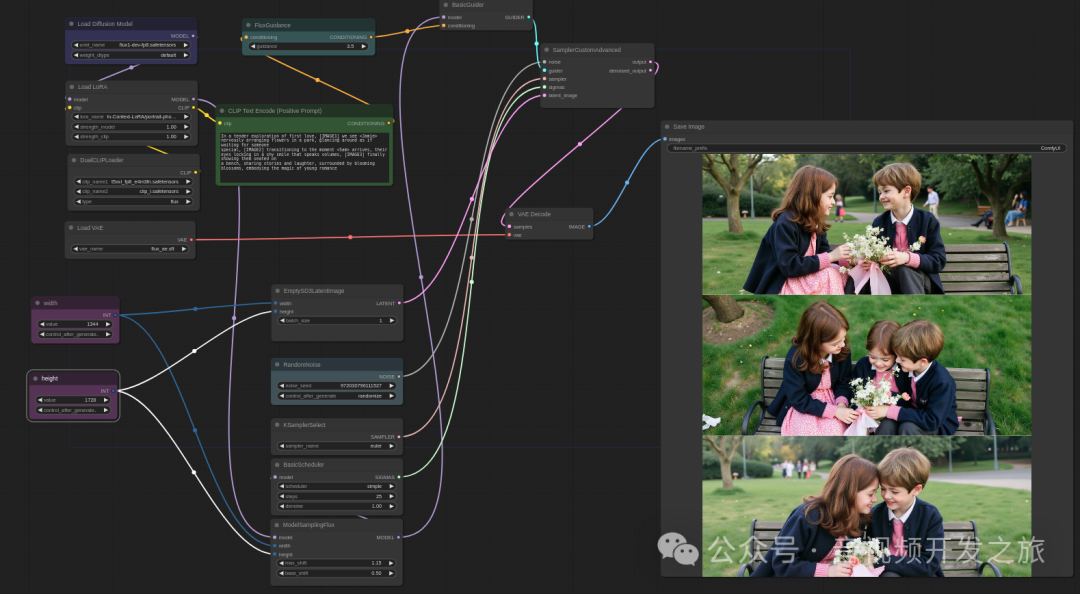This screenshot has width=1080, height=594.
Task: Open the bottom output image thumbnail
Action: (866, 506)
